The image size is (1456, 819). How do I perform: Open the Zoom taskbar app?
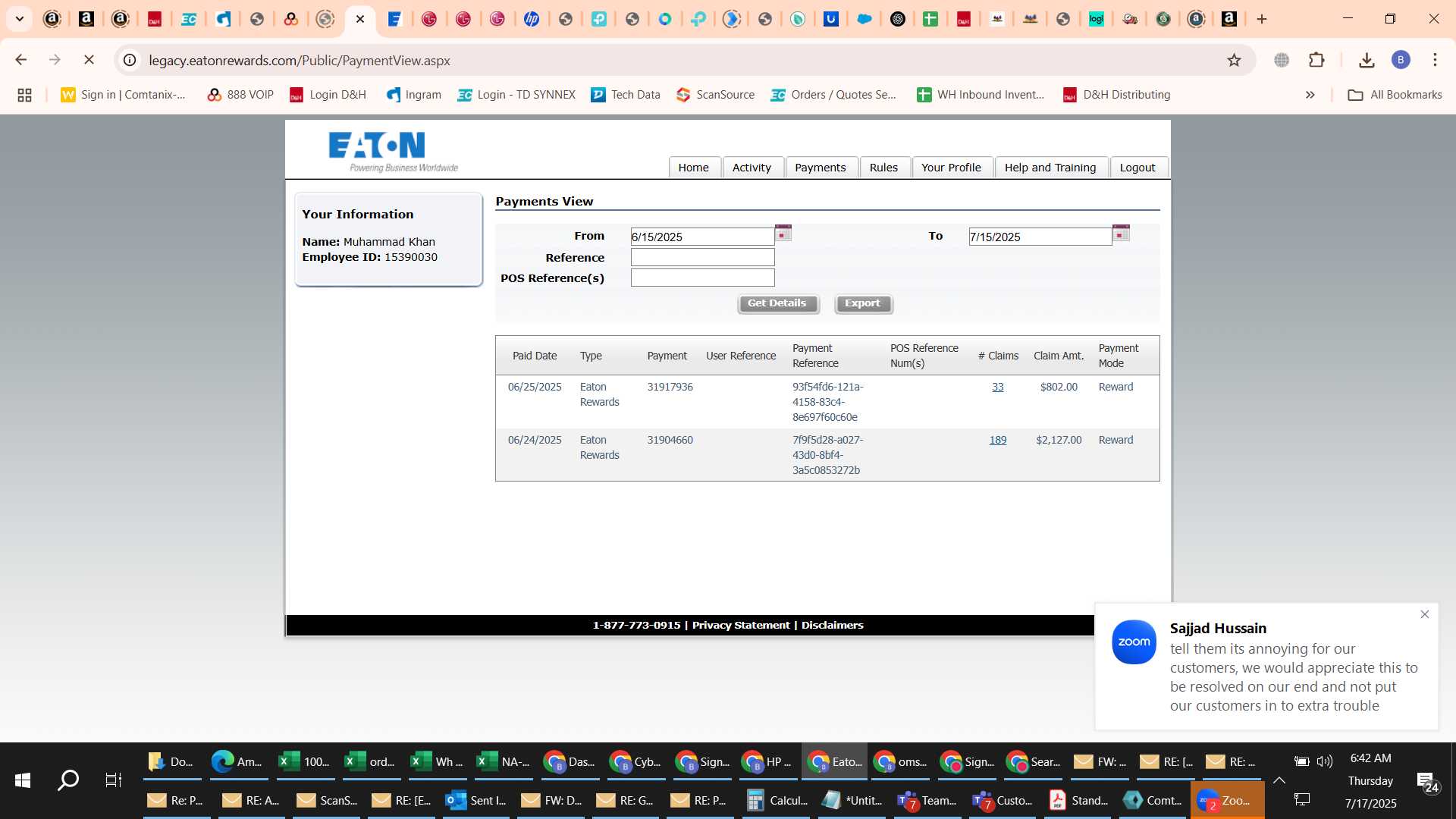(1227, 800)
